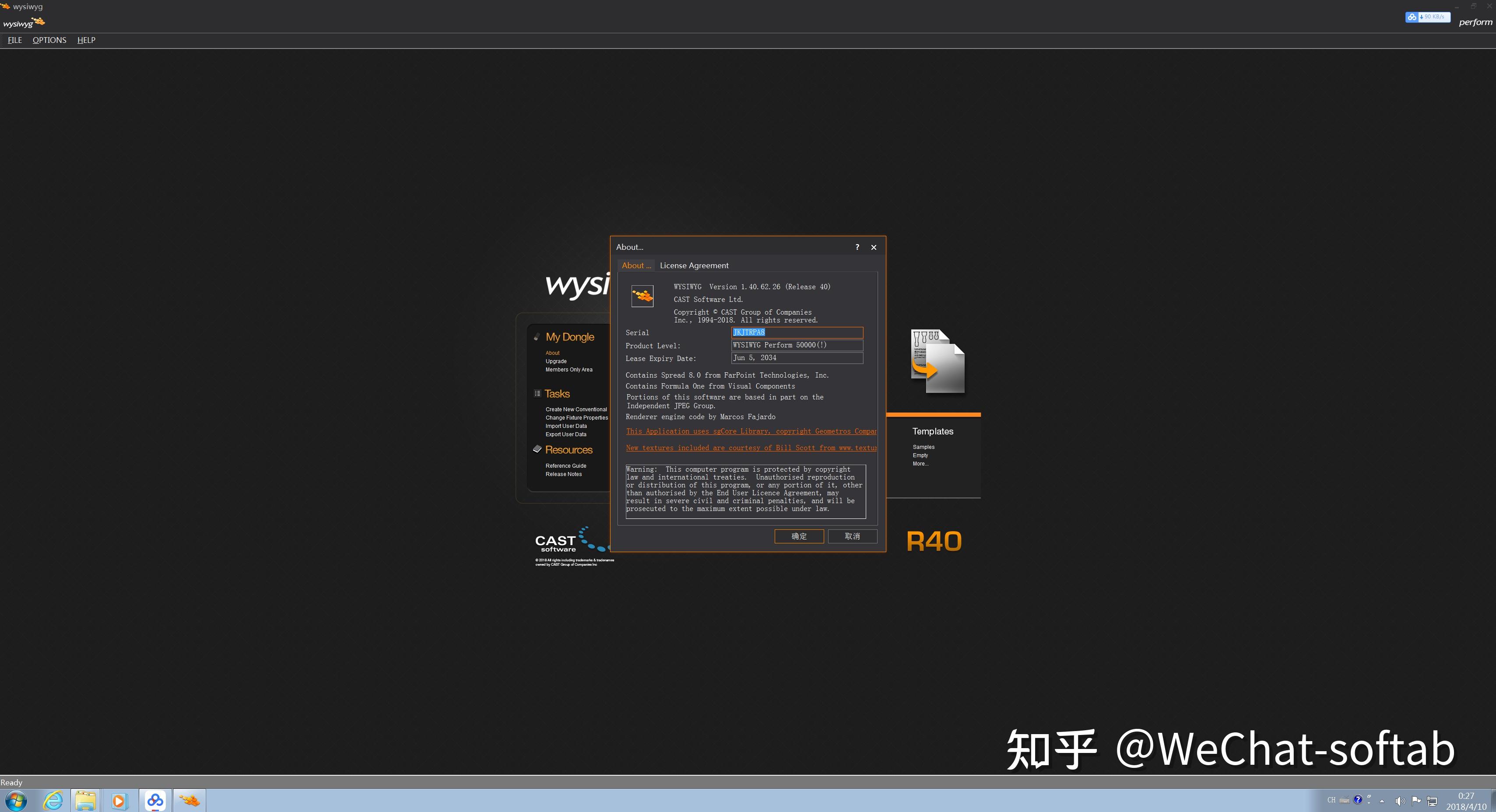The image size is (1496, 812).
Task: Switch to the License Agreement tab
Action: 694,265
